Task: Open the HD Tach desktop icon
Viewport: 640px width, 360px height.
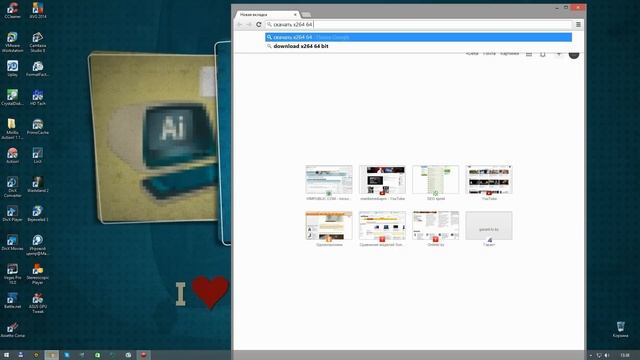Action: tap(38, 98)
